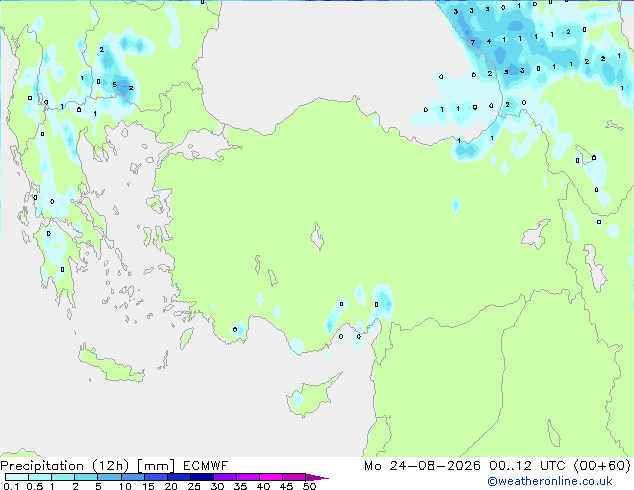Pick the 45–50 mm magenta legend swatch

pyautogui.click(x=294, y=477)
